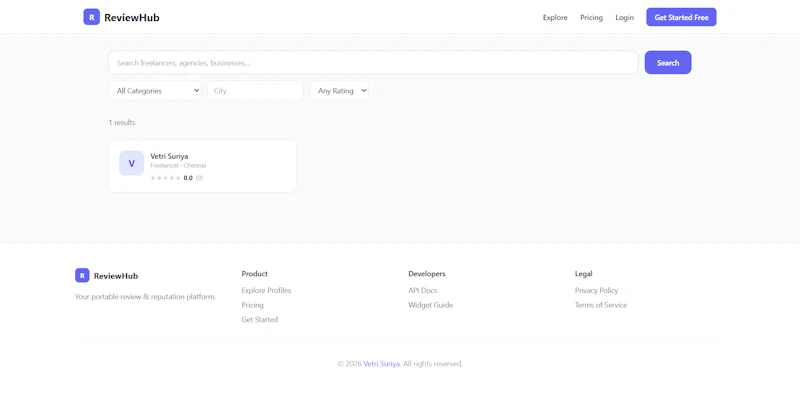Click the Vetri Suriya copyright link
The image size is (800, 393).
pyautogui.click(x=382, y=364)
